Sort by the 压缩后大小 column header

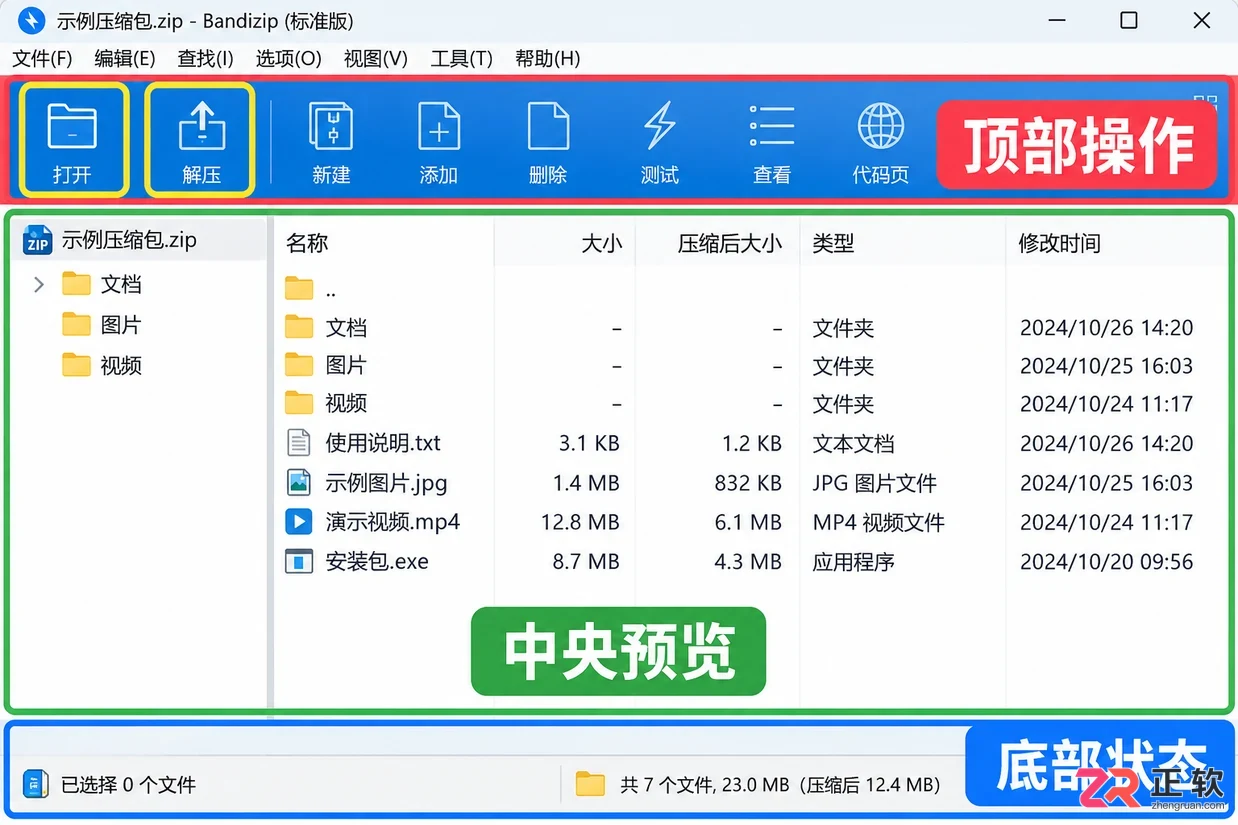[x=730, y=243]
